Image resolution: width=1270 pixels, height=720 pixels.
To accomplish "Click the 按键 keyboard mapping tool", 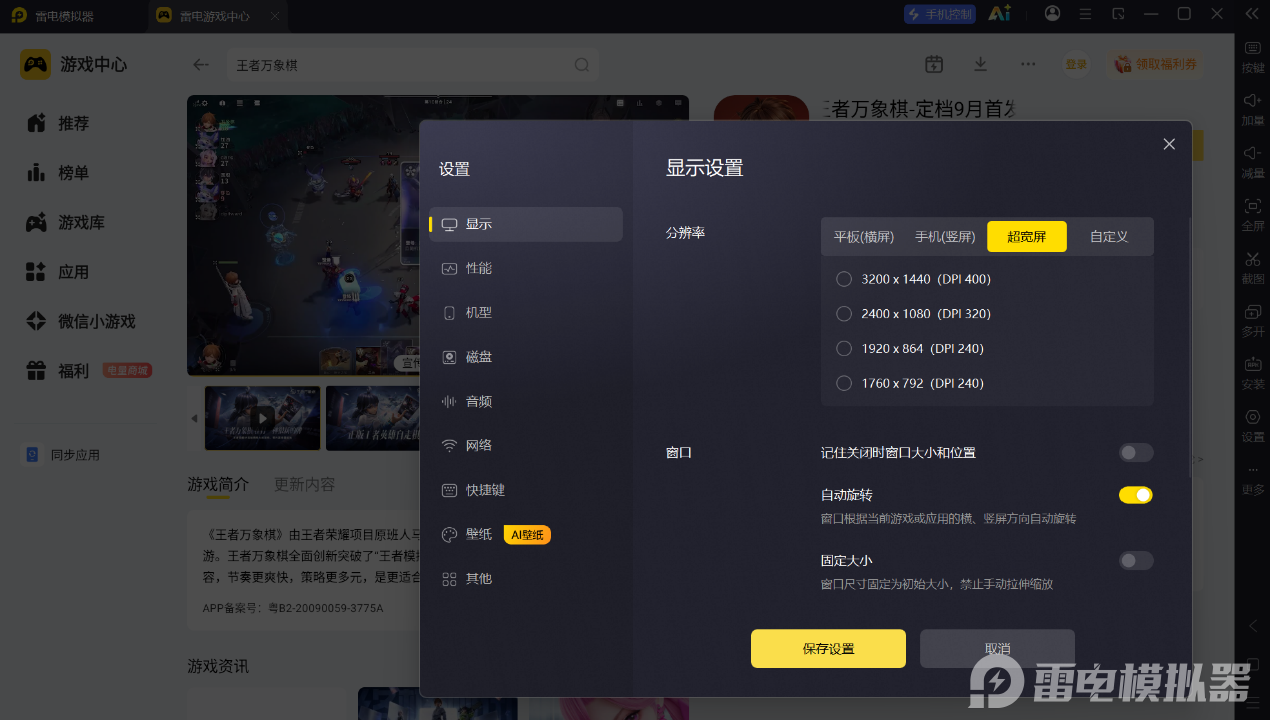I will (x=1252, y=57).
